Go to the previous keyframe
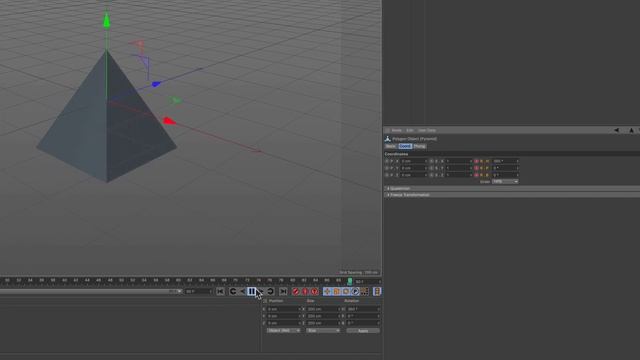The image size is (640, 360). (x=233, y=291)
